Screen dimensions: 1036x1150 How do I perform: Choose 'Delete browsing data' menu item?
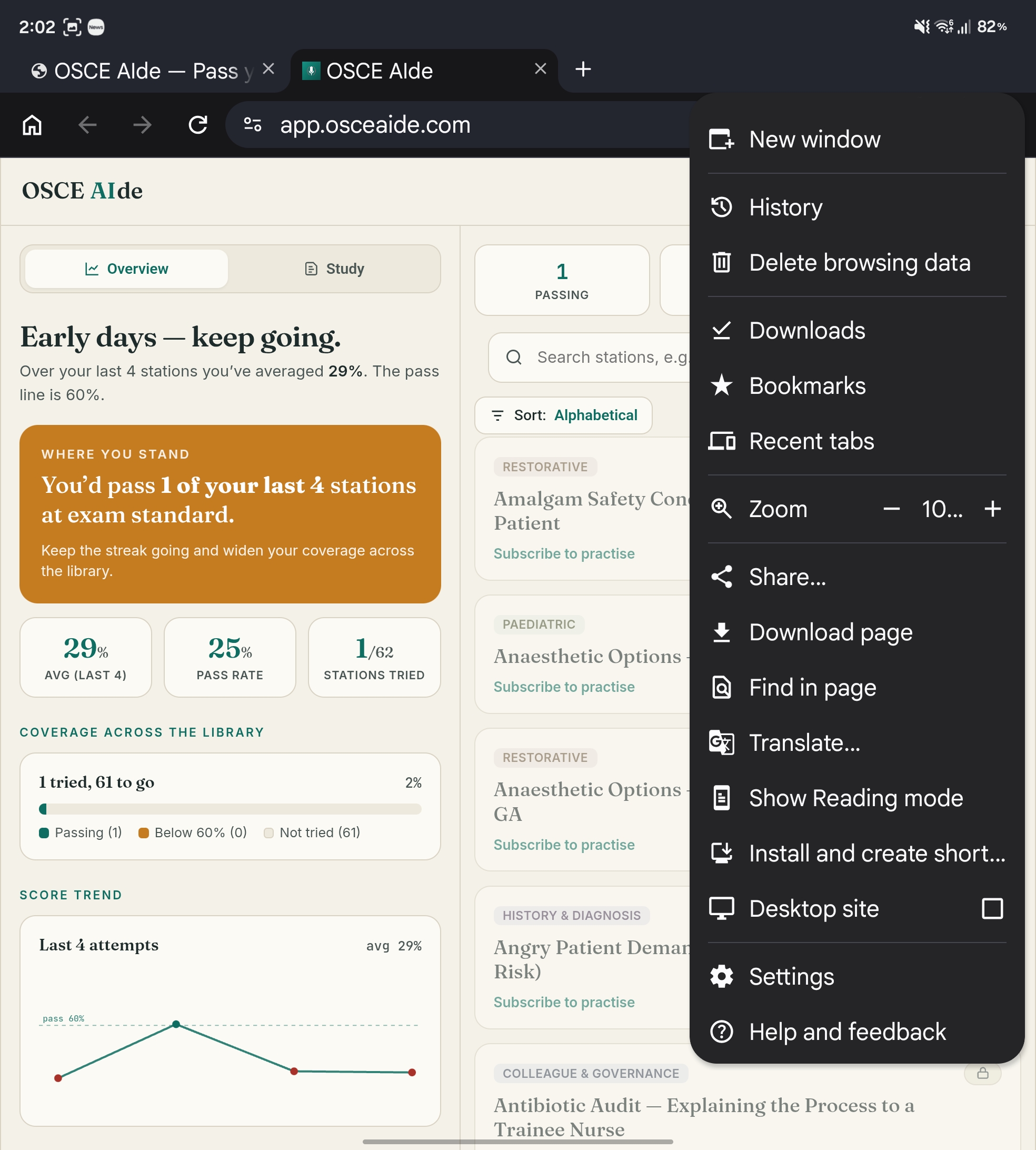click(856, 262)
